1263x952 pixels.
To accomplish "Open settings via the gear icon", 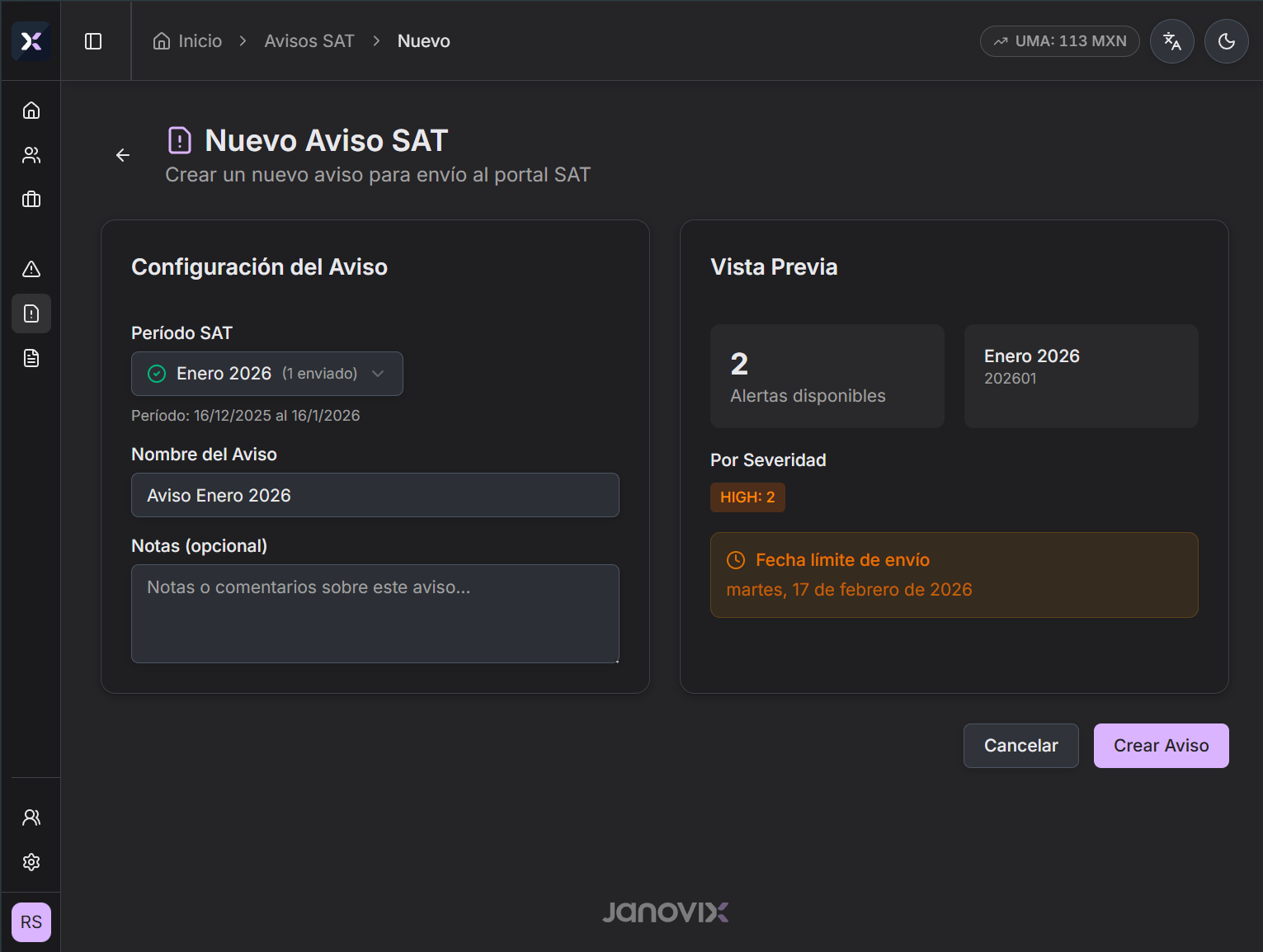I will [x=31, y=861].
